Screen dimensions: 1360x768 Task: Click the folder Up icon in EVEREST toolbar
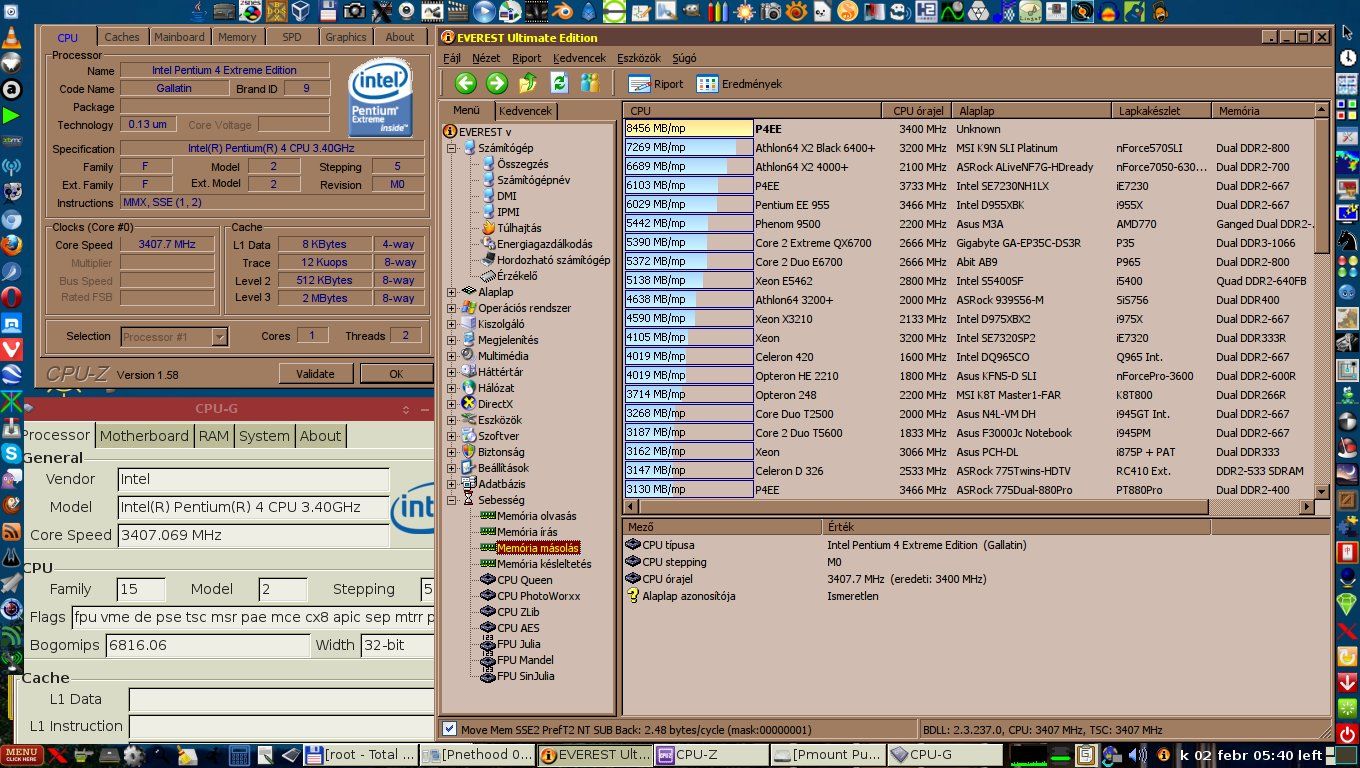click(528, 83)
